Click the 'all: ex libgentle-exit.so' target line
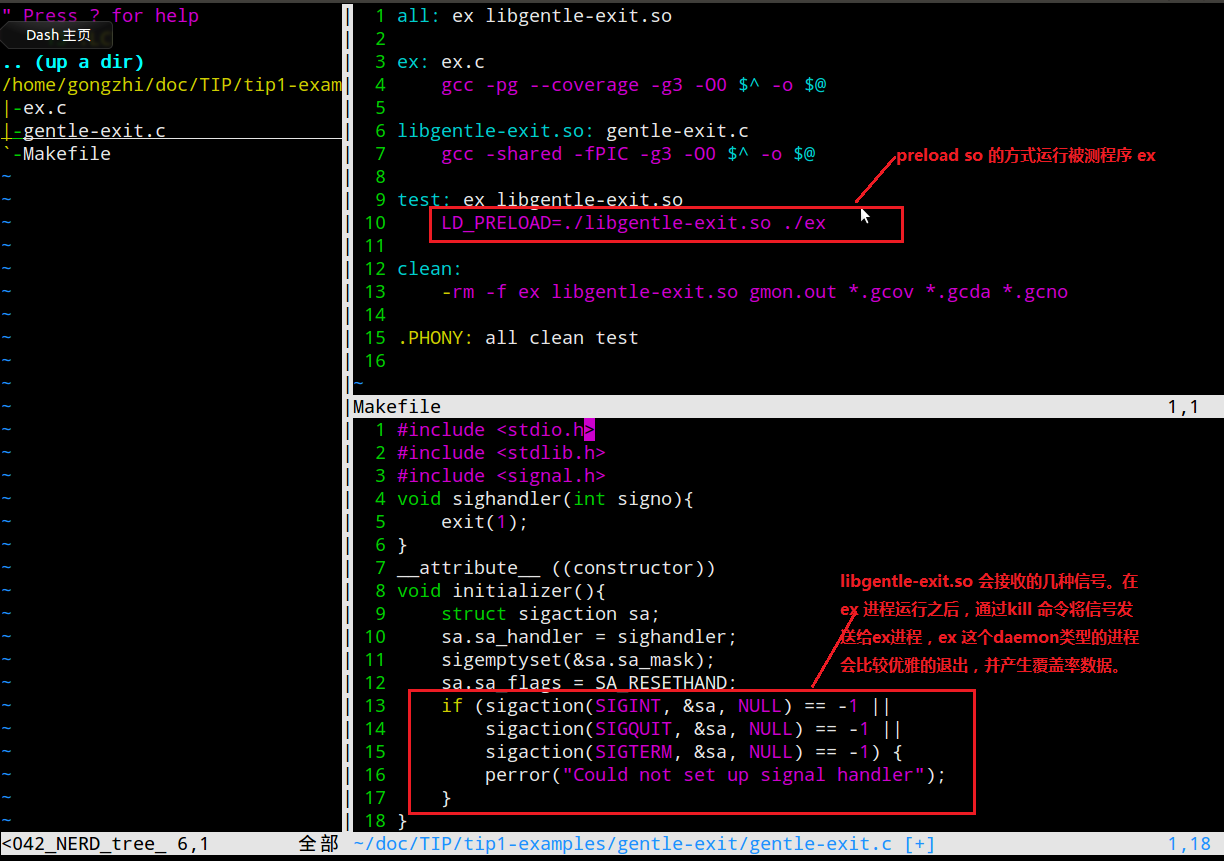Viewport: 1224px width, 861px height. 534,16
